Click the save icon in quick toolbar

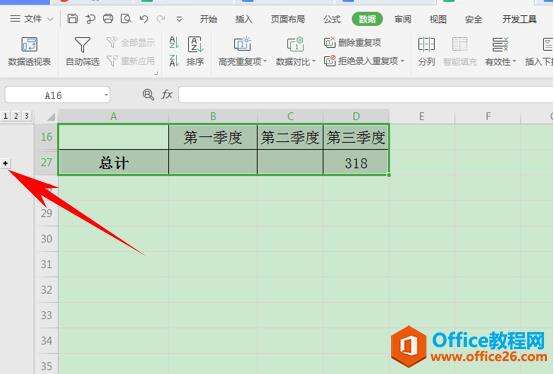pos(72,19)
